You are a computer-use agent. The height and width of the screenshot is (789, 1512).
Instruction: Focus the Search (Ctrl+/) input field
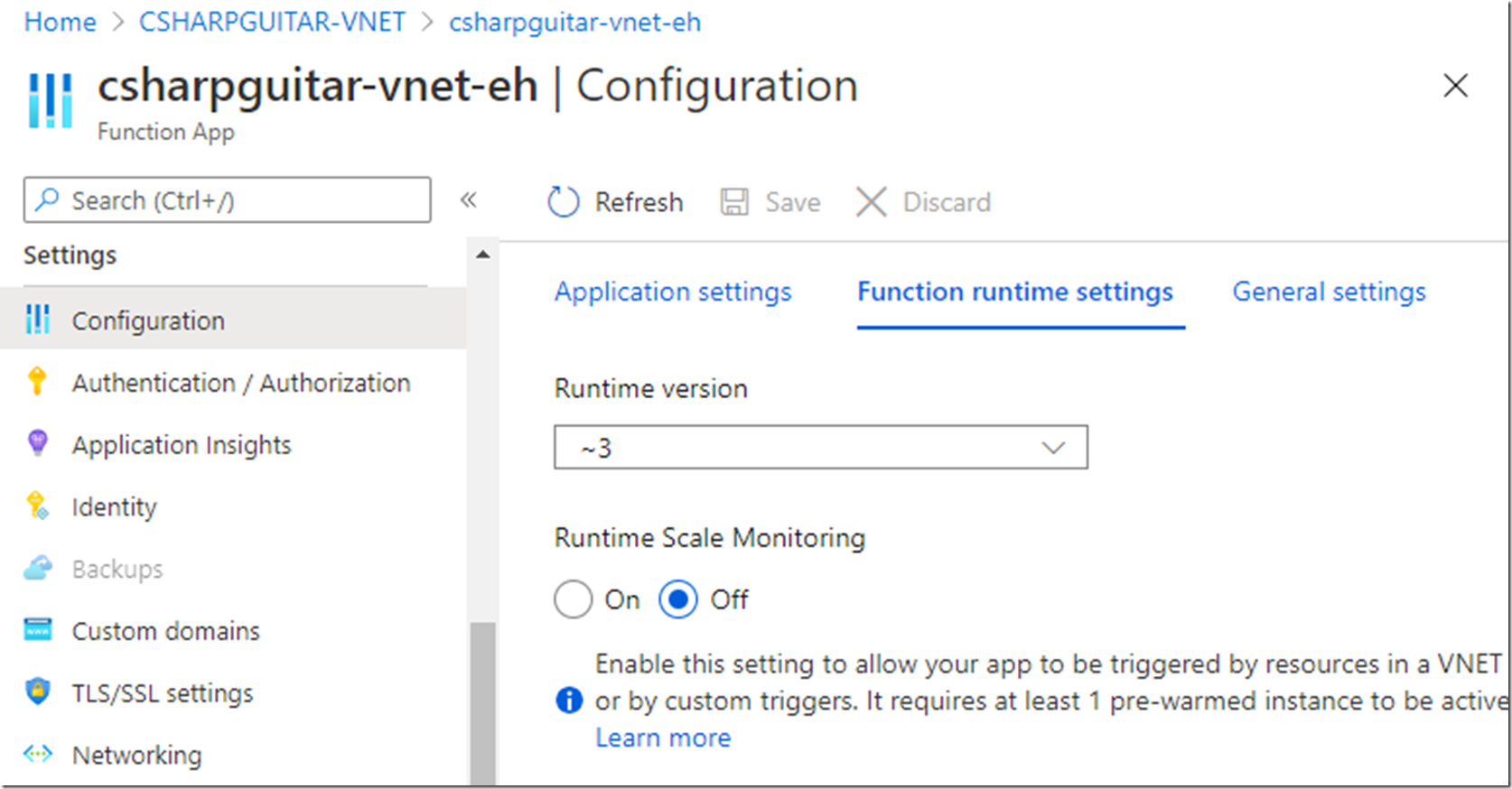tap(228, 200)
